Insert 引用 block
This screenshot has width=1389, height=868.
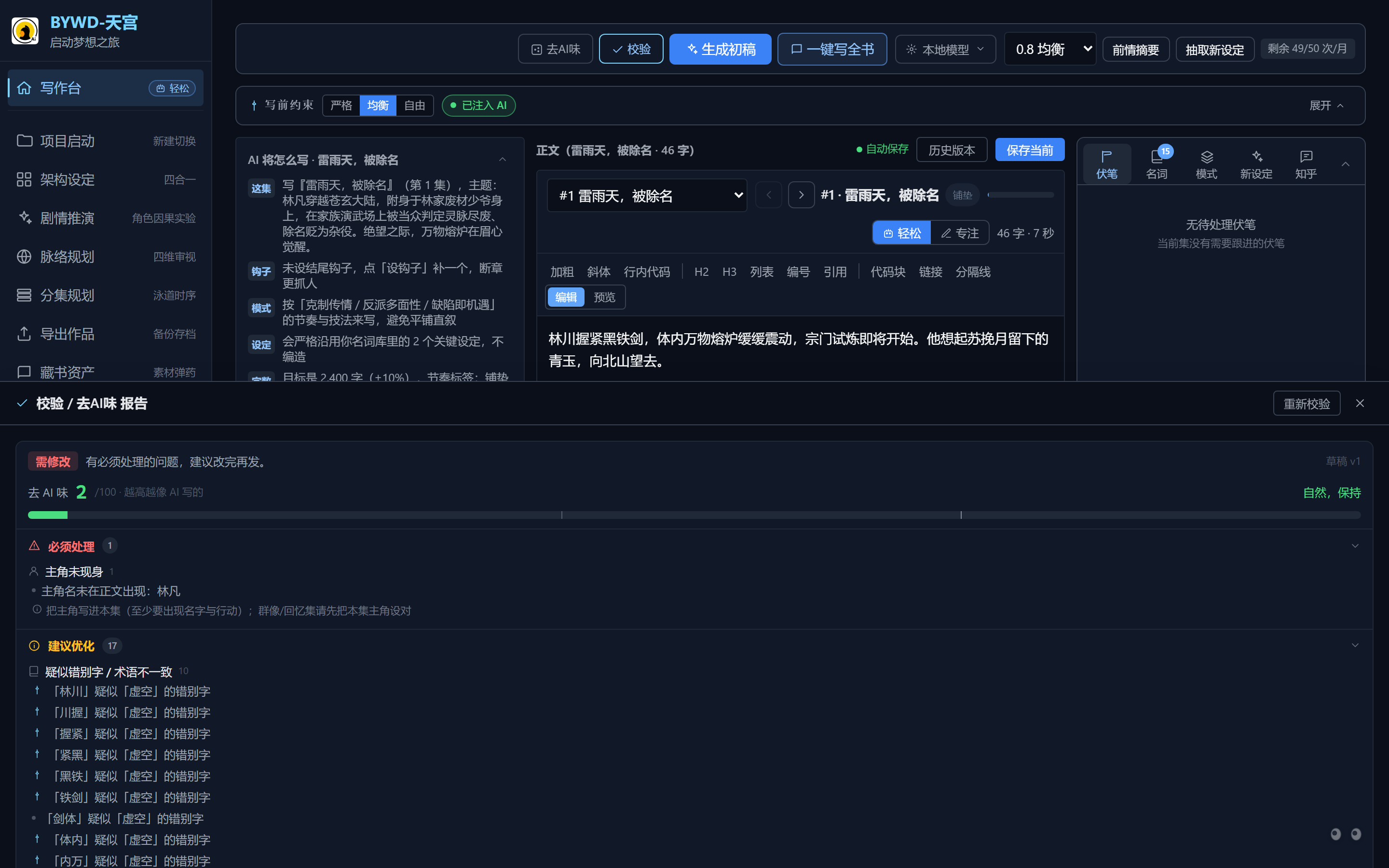[835, 272]
